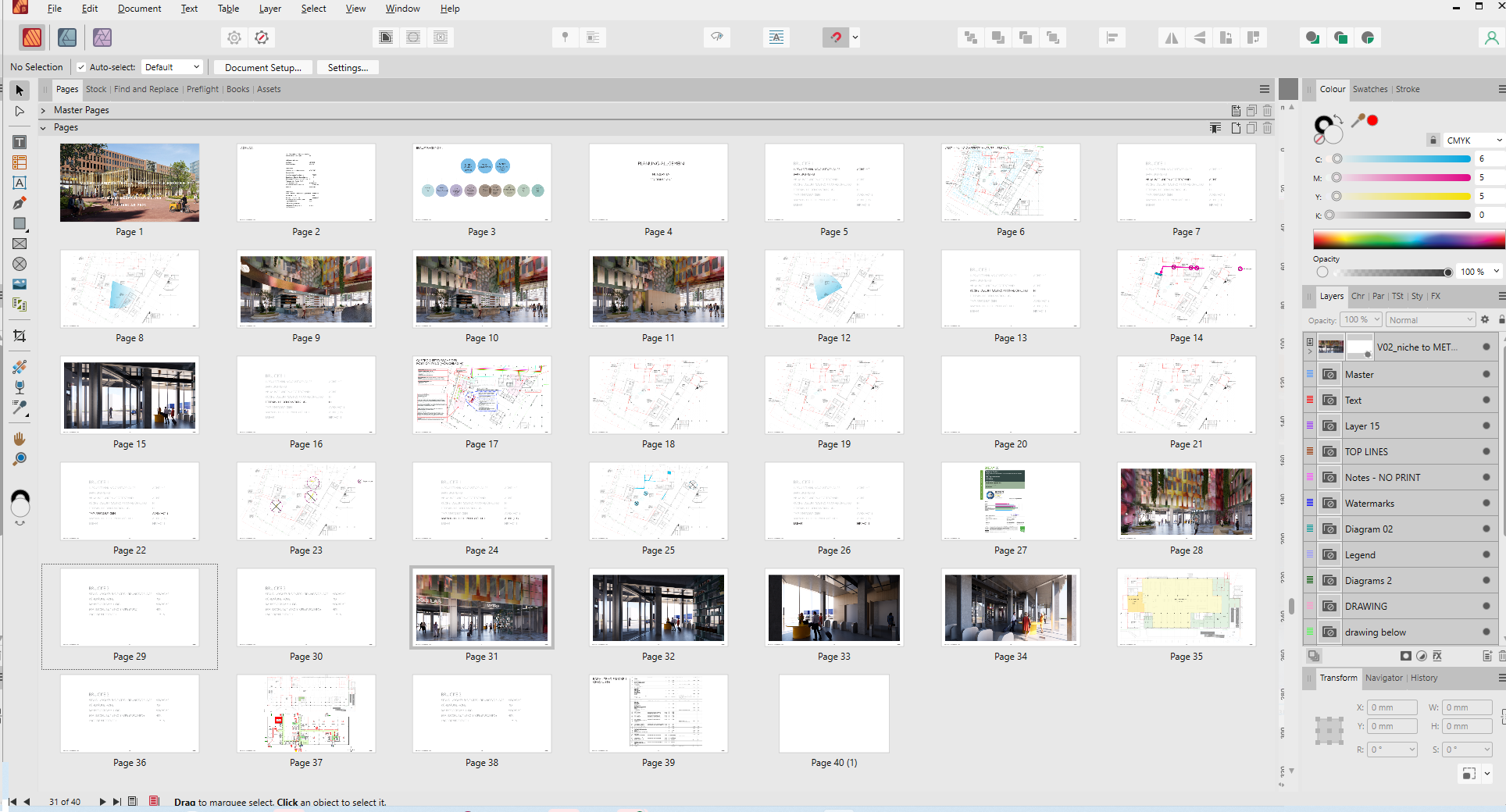Select the Page 17 thumbnail
The image size is (1506, 812).
coord(482,396)
